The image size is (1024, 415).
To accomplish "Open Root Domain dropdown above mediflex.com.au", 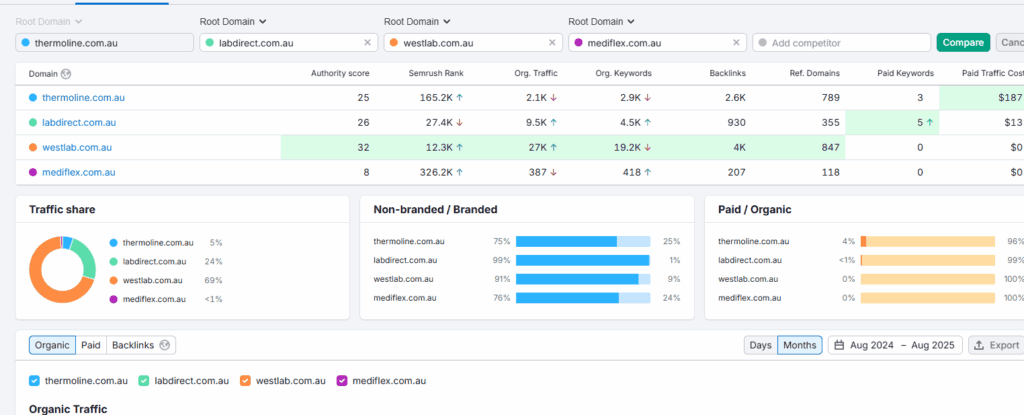I will (601, 21).
